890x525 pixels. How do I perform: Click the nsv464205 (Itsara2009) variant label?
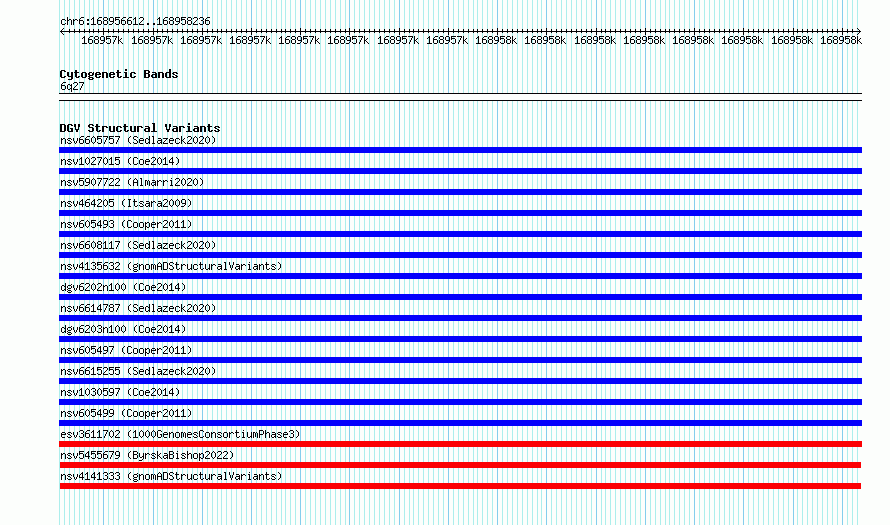[126, 203]
